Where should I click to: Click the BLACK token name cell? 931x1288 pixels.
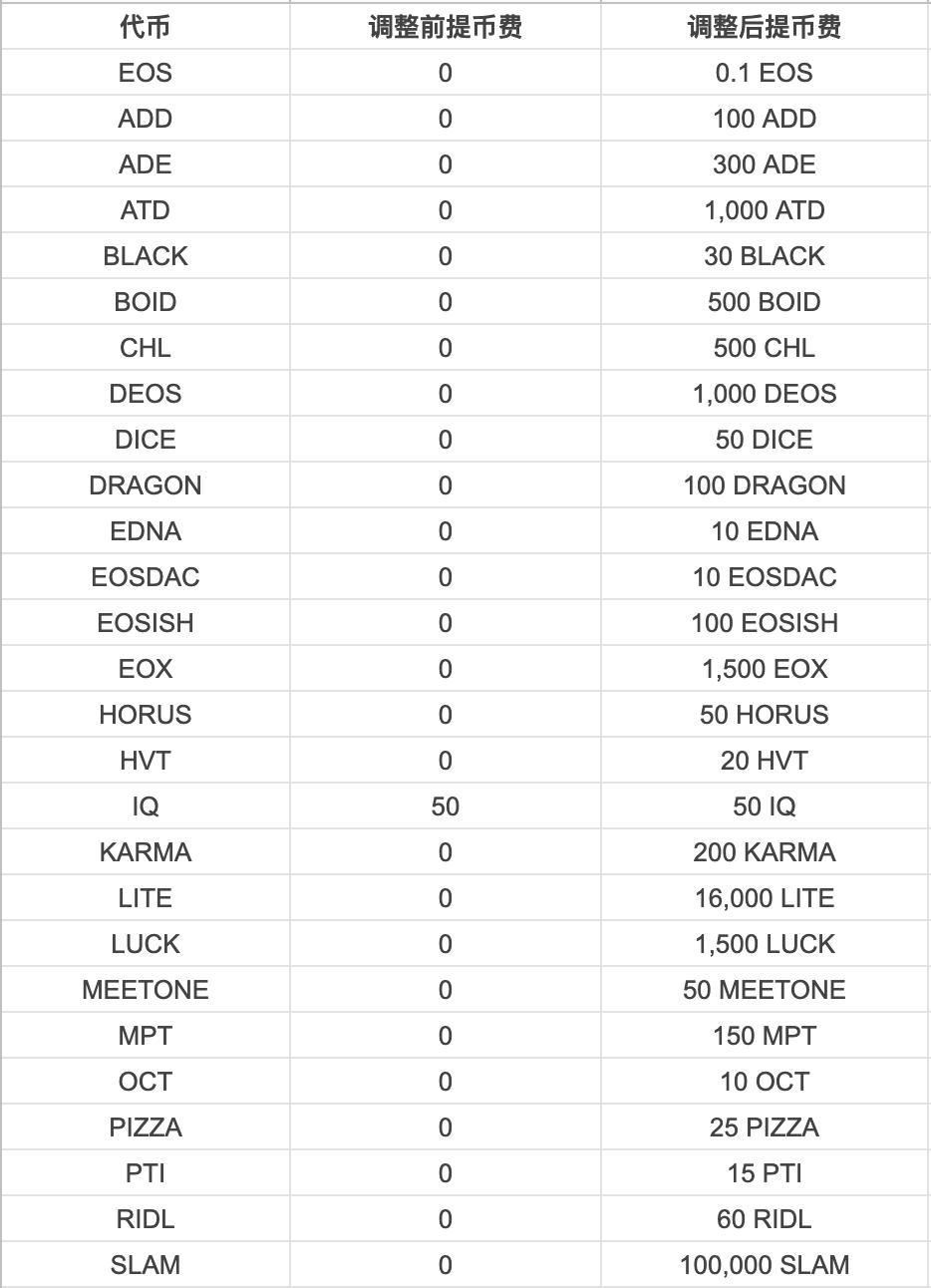click(146, 256)
